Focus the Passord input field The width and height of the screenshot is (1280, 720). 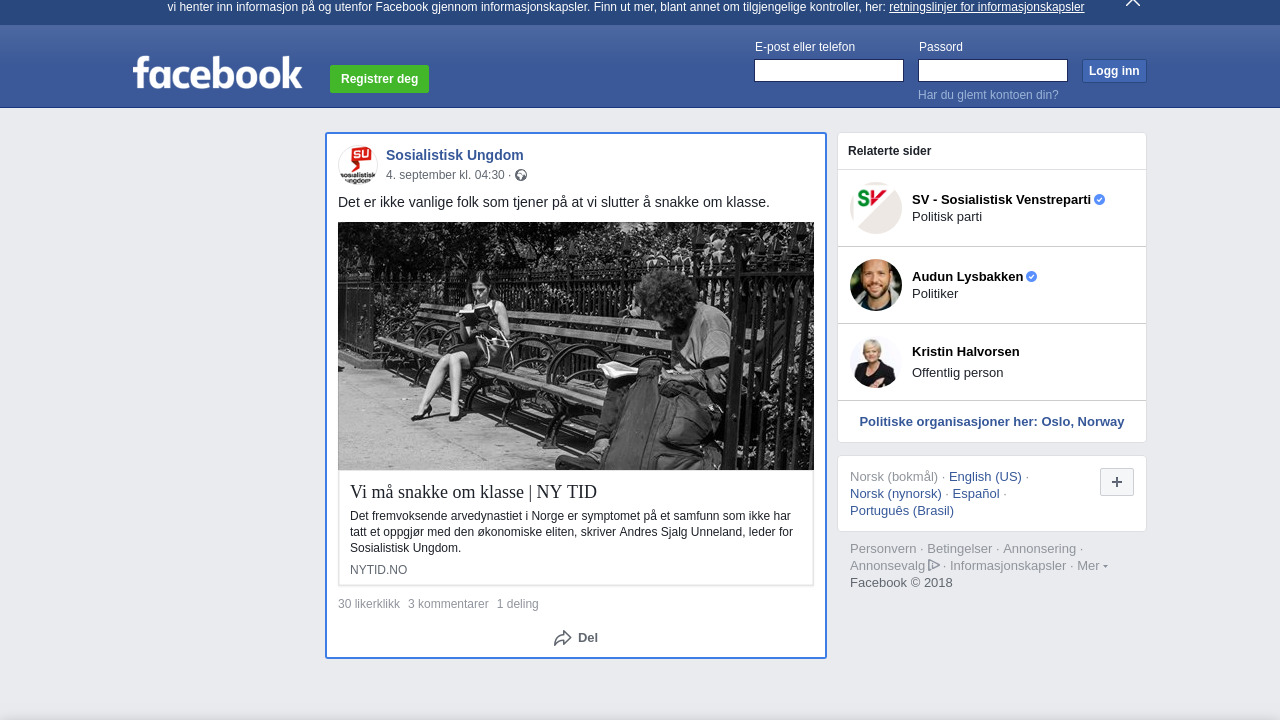[x=993, y=70]
